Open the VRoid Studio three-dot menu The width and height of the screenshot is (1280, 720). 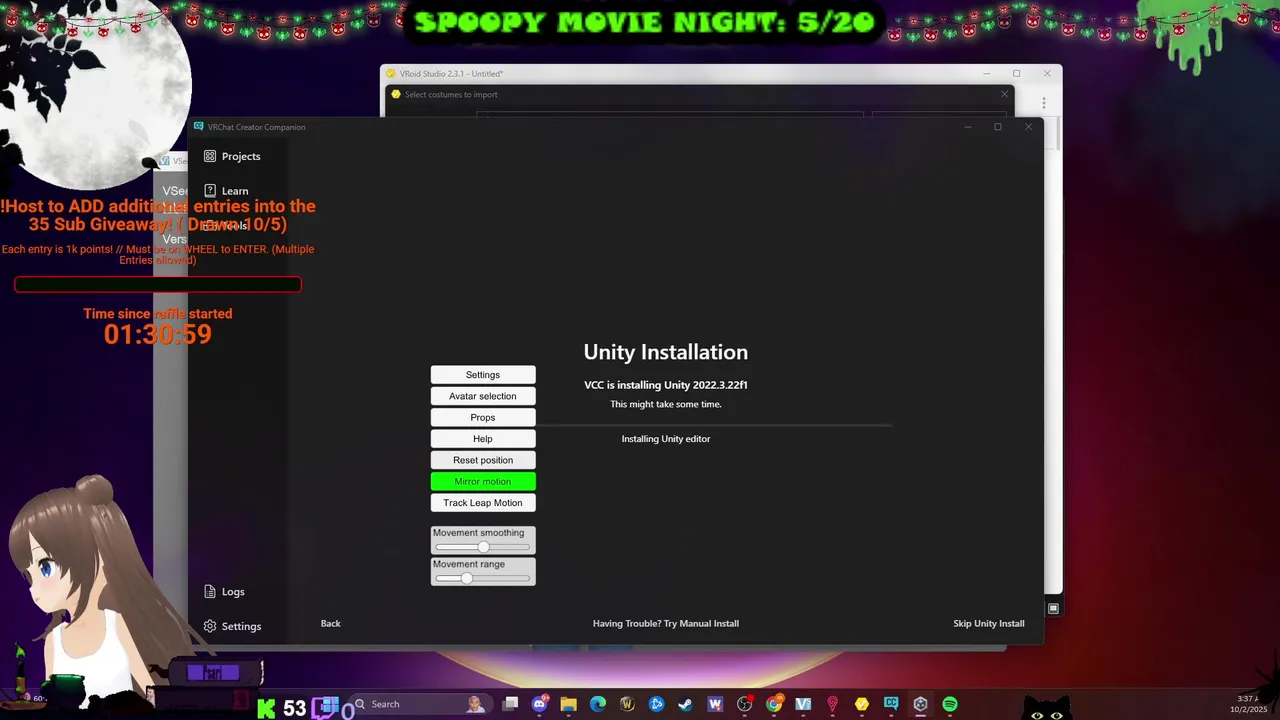point(1044,103)
